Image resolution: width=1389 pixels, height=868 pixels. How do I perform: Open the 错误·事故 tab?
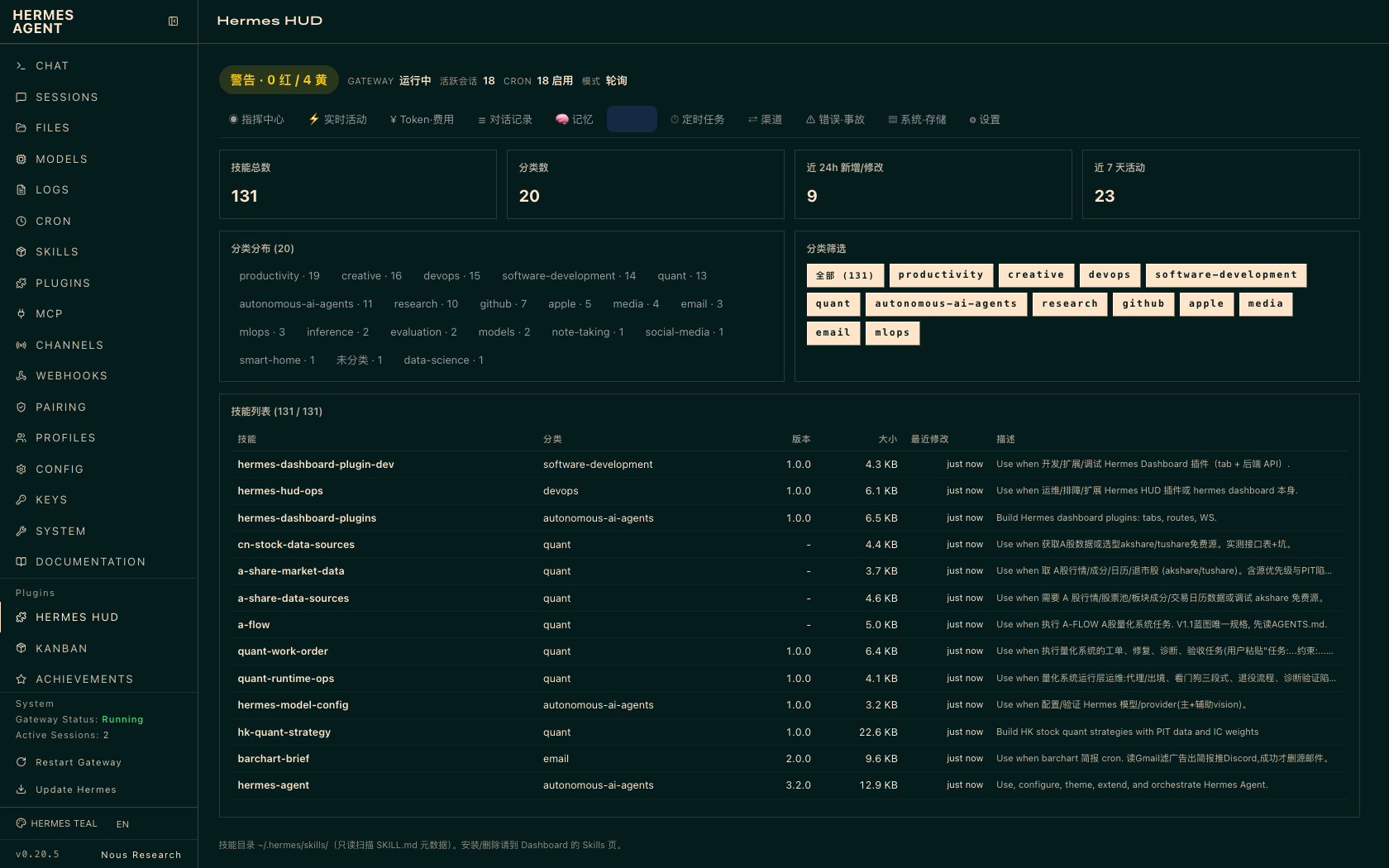tap(835, 120)
